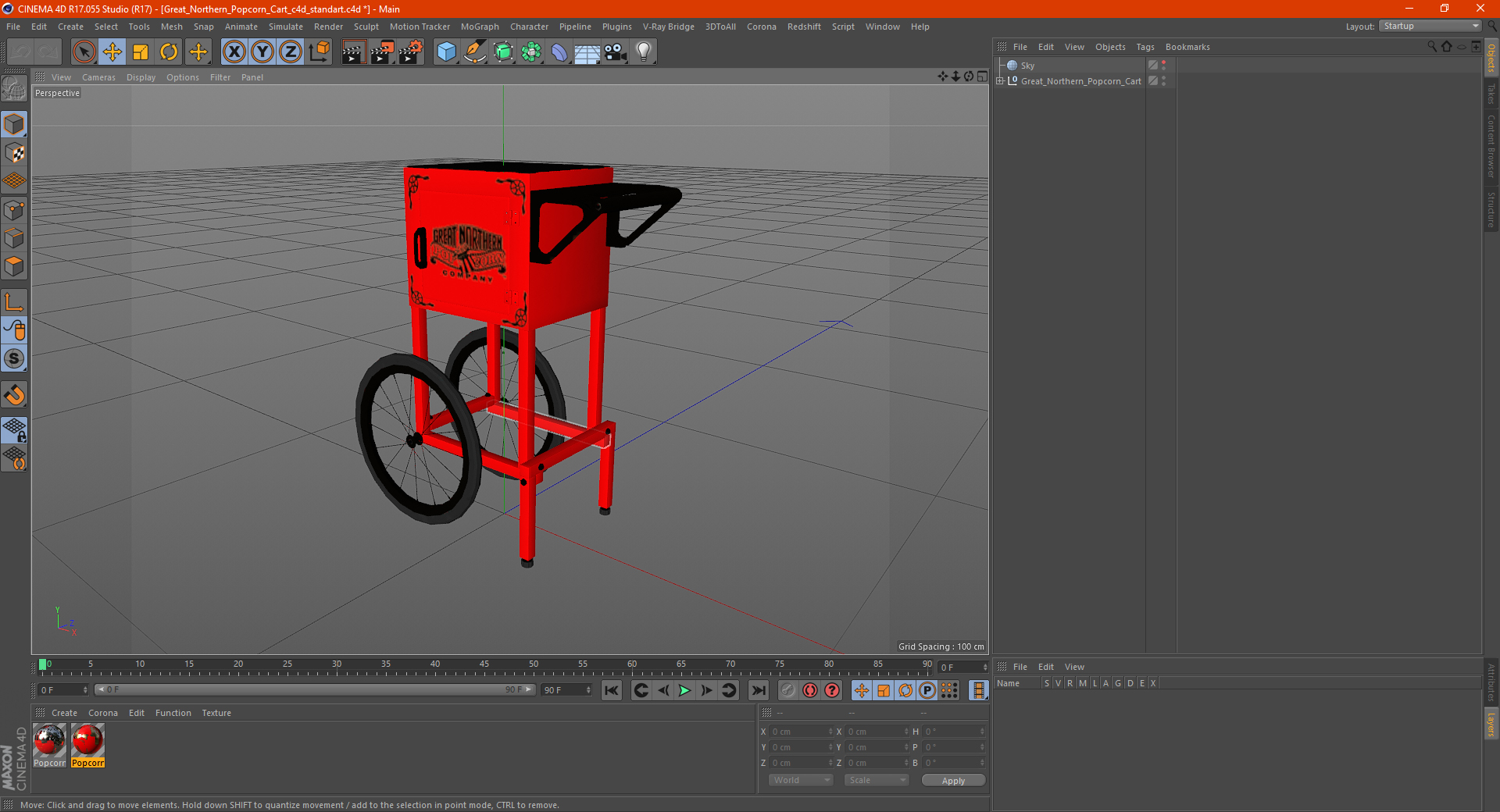Viewport: 1500px width, 812px height.
Task: Select the spline Pen tool
Action: tap(475, 52)
